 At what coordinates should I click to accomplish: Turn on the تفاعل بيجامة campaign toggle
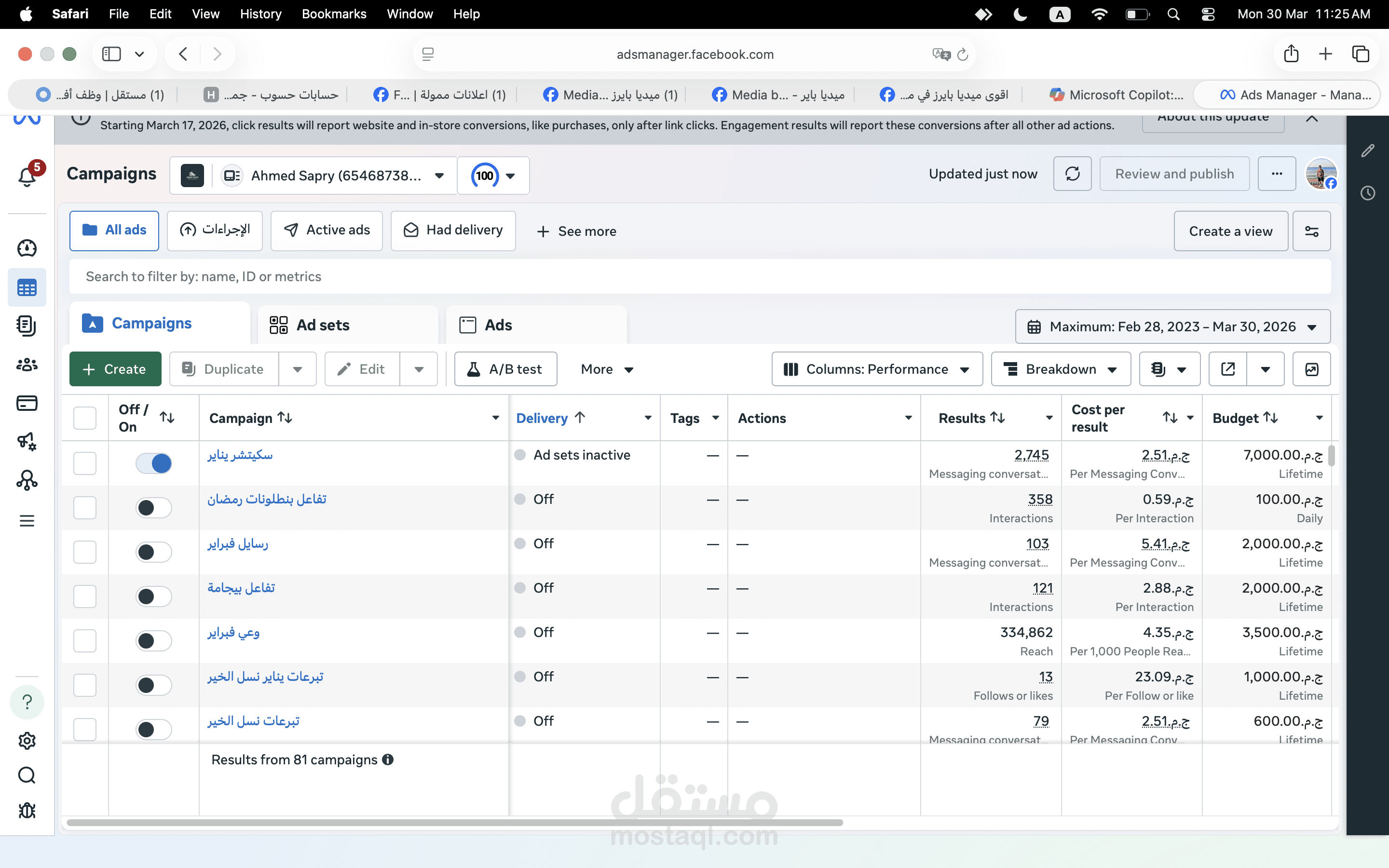point(154,597)
